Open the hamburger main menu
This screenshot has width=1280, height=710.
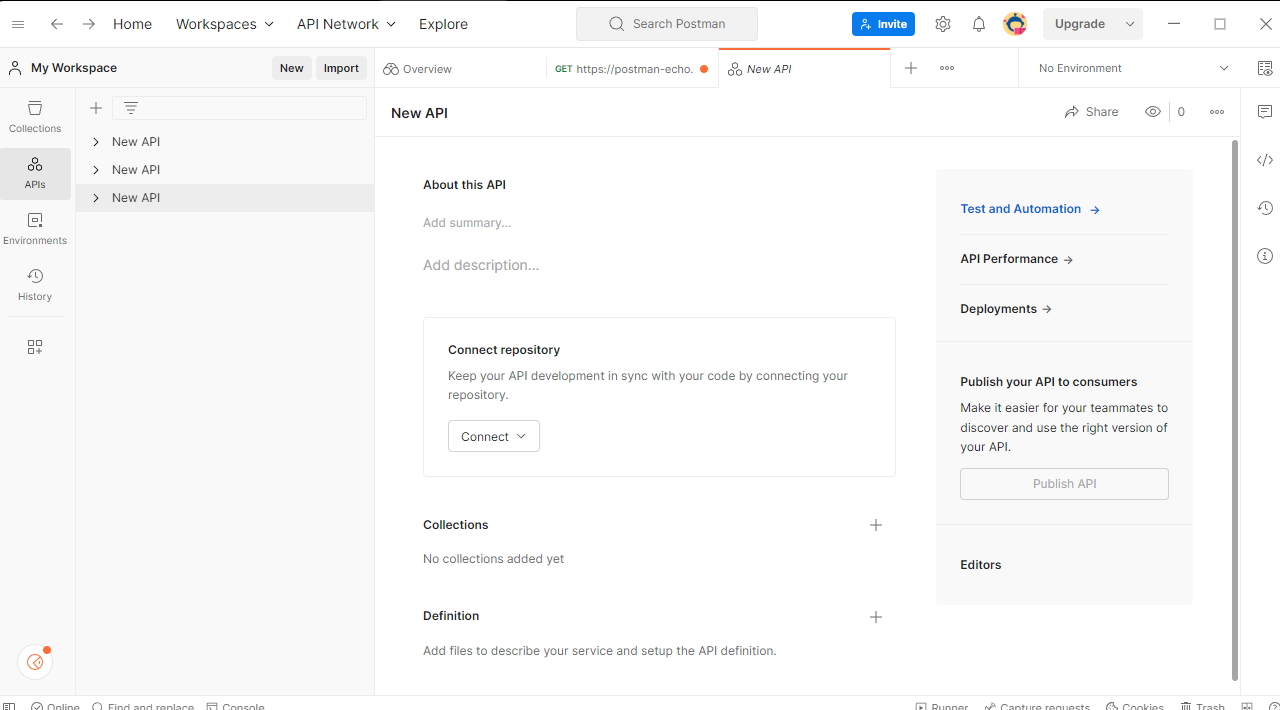pyautogui.click(x=18, y=24)
